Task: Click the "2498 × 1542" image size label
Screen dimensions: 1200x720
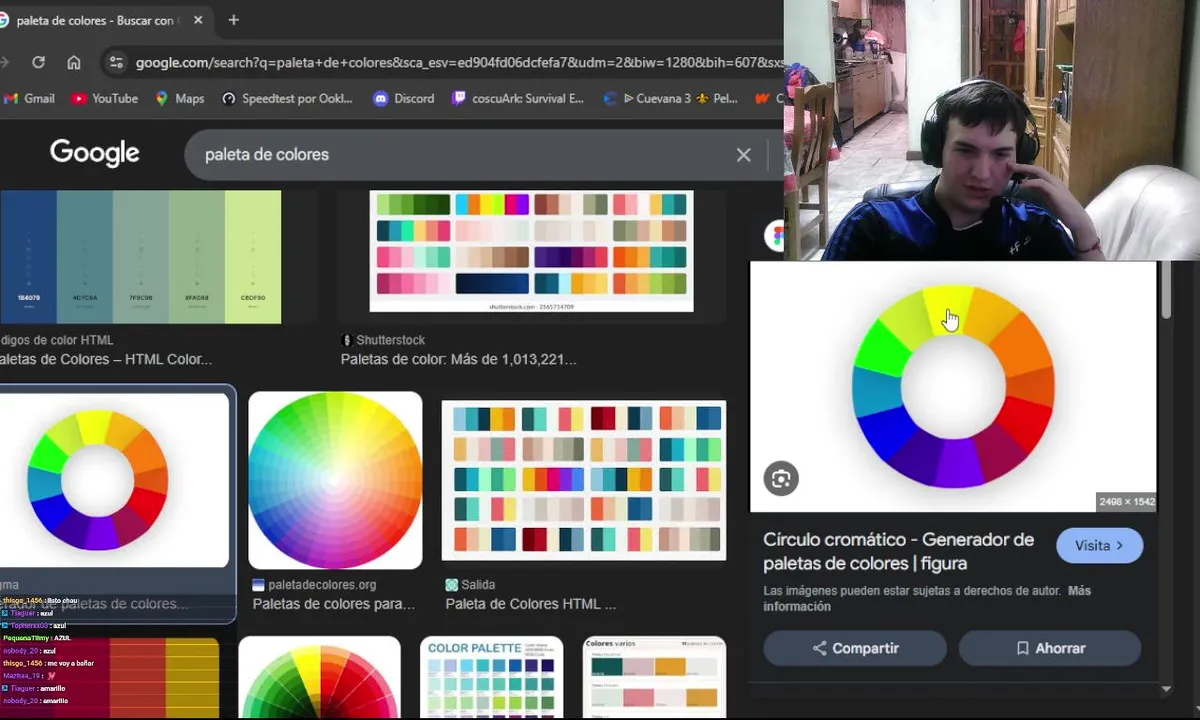Action: coord(1126,502)
